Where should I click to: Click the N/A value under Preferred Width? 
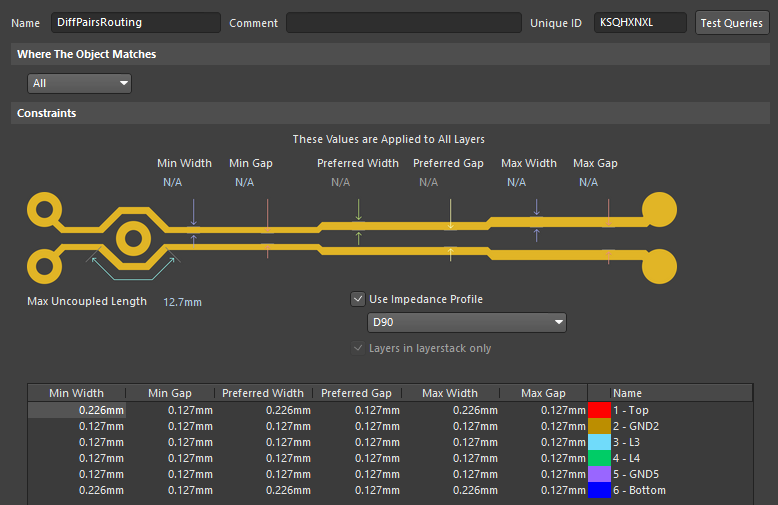point(340,182)
